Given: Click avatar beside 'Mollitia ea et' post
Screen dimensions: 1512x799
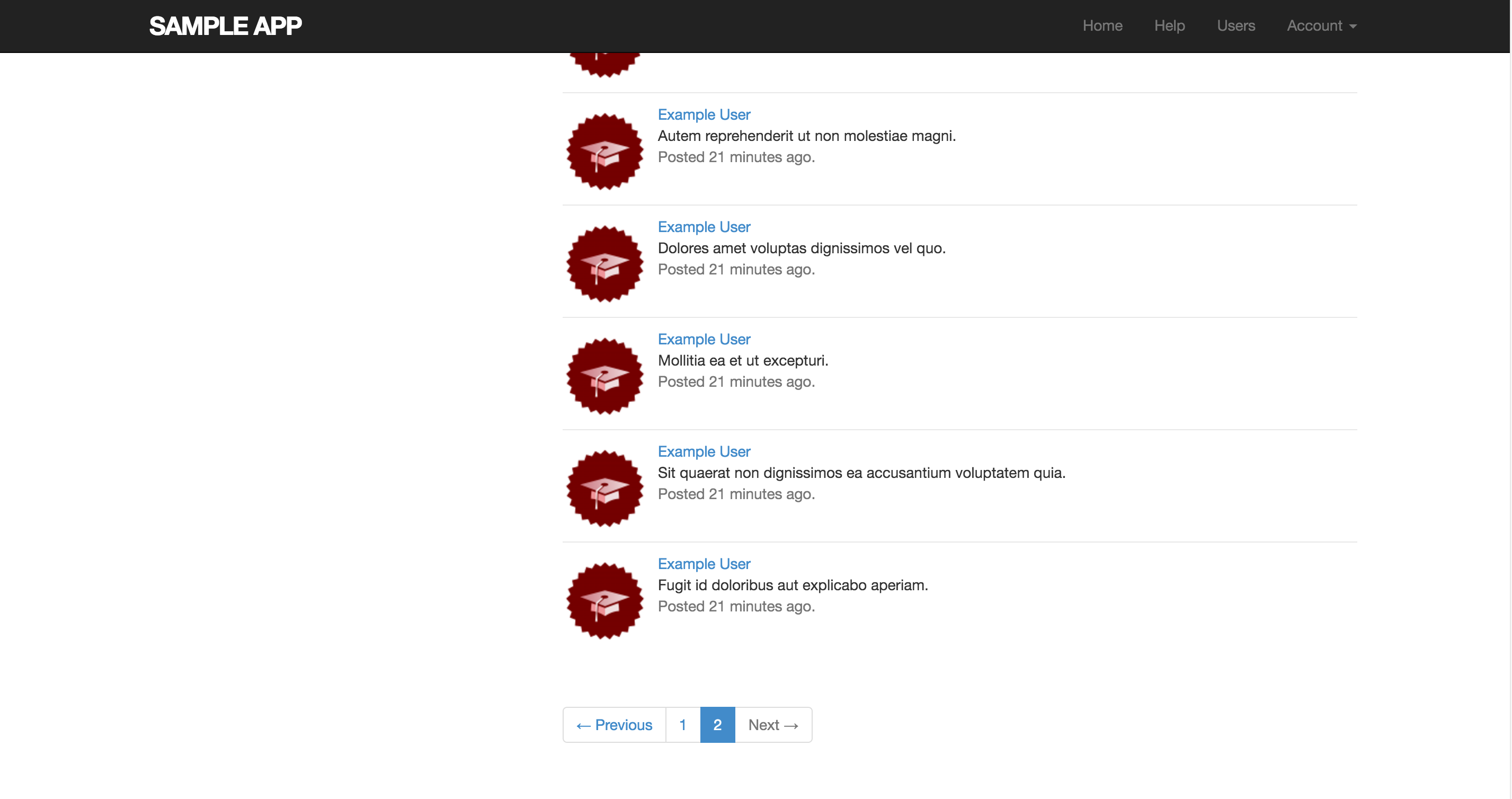Looking at the screenshot, I should tap(604, 376).
